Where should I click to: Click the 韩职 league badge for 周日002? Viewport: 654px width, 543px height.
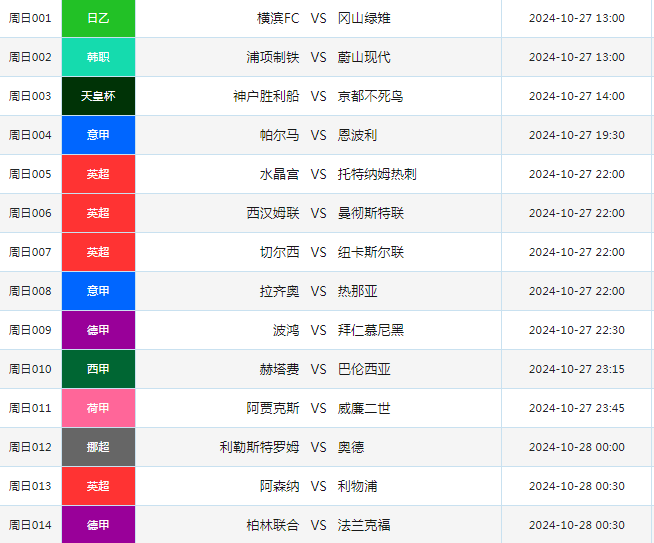(x=98, y=57)
